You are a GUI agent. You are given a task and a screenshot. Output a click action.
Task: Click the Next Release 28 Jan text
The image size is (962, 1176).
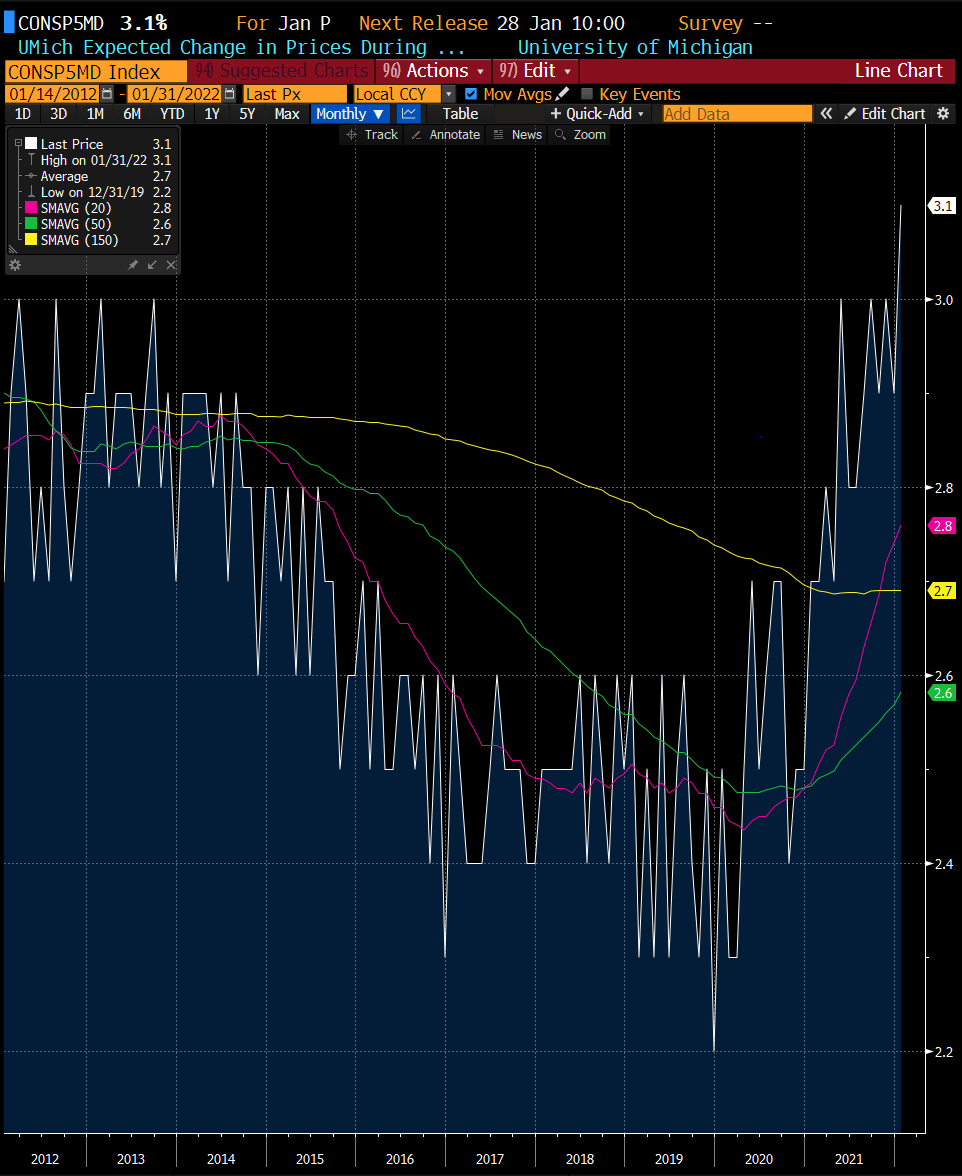coord(492,23)
